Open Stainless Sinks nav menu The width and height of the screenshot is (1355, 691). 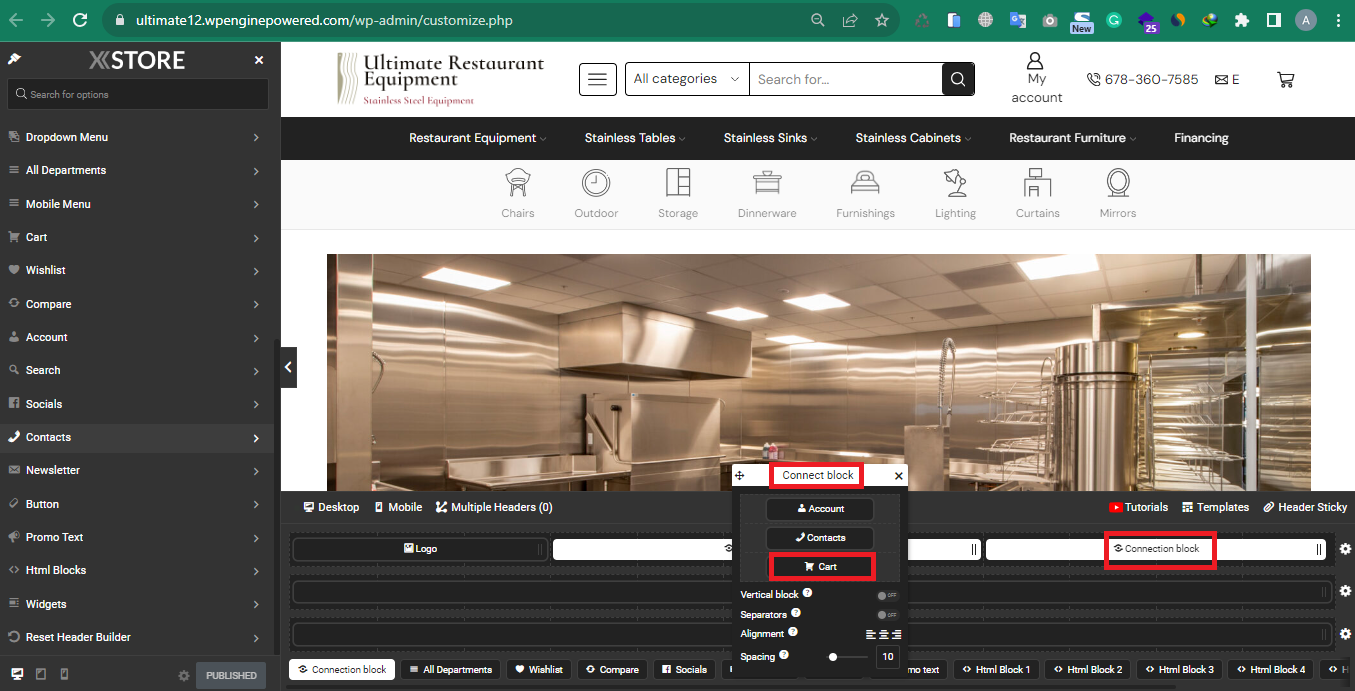[771, 138]
